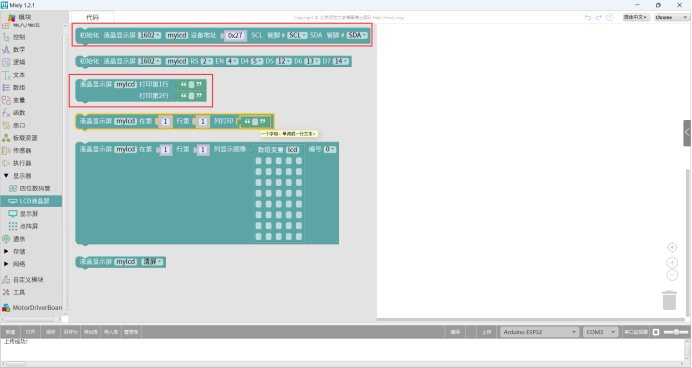Open the help question mark icon
The height and width of the screenshot is (368, 692).
click(609, 17)
